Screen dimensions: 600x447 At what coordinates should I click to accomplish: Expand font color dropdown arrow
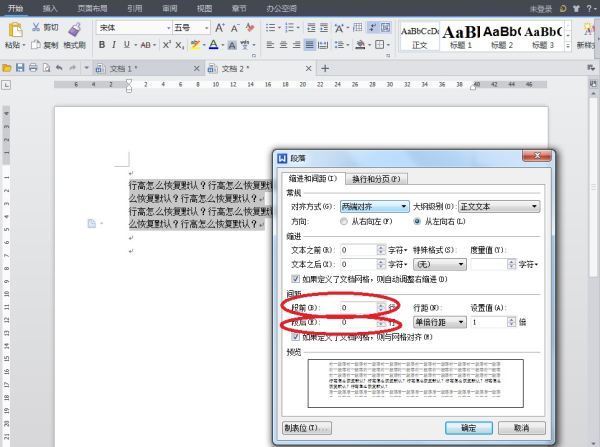(x=222, y=45)
